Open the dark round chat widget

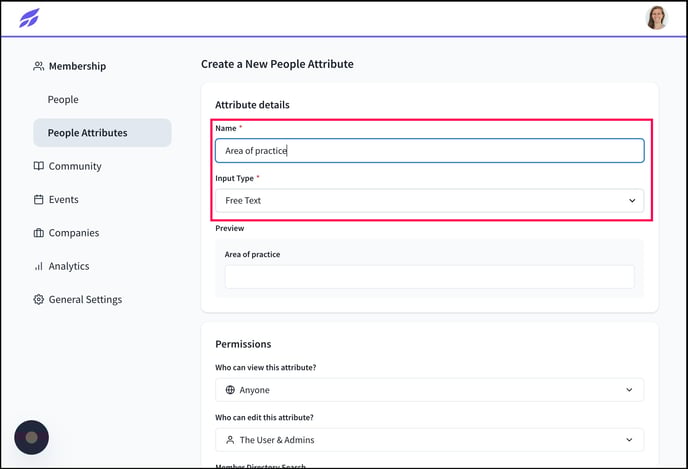coord(32,437)
